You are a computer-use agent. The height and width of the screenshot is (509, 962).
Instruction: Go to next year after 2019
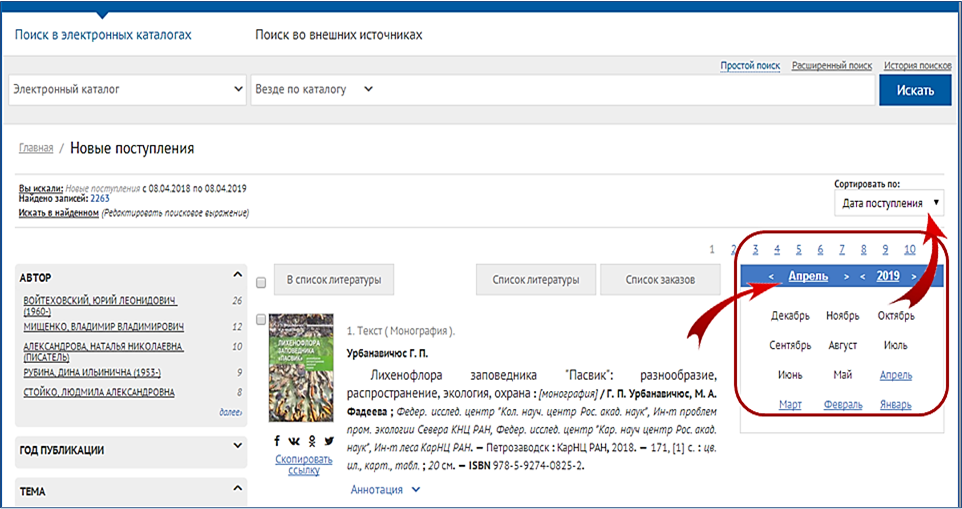tap(914, 276)
